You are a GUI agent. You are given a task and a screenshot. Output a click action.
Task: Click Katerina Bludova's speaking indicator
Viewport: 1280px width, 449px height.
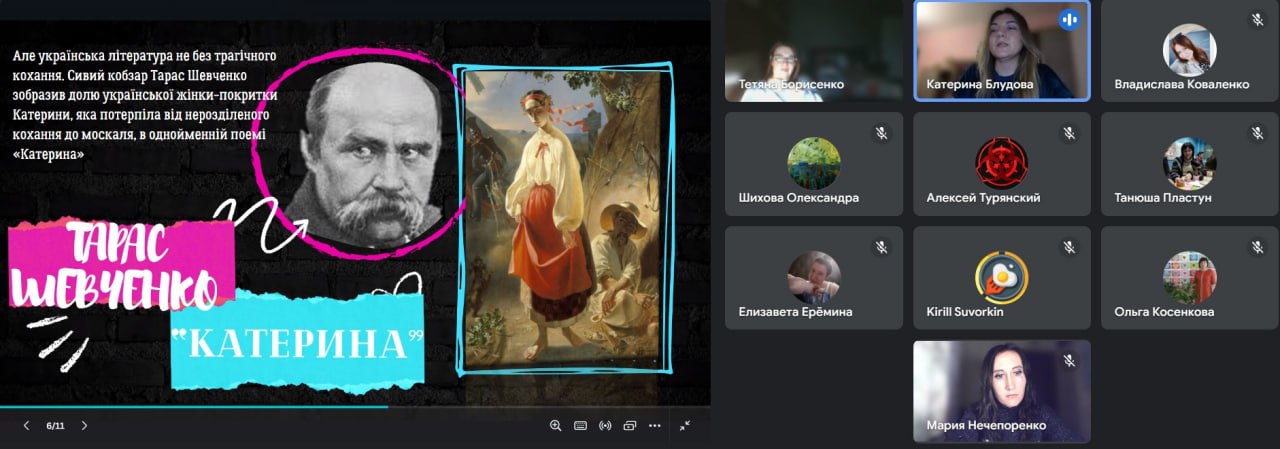[1069, 20]
